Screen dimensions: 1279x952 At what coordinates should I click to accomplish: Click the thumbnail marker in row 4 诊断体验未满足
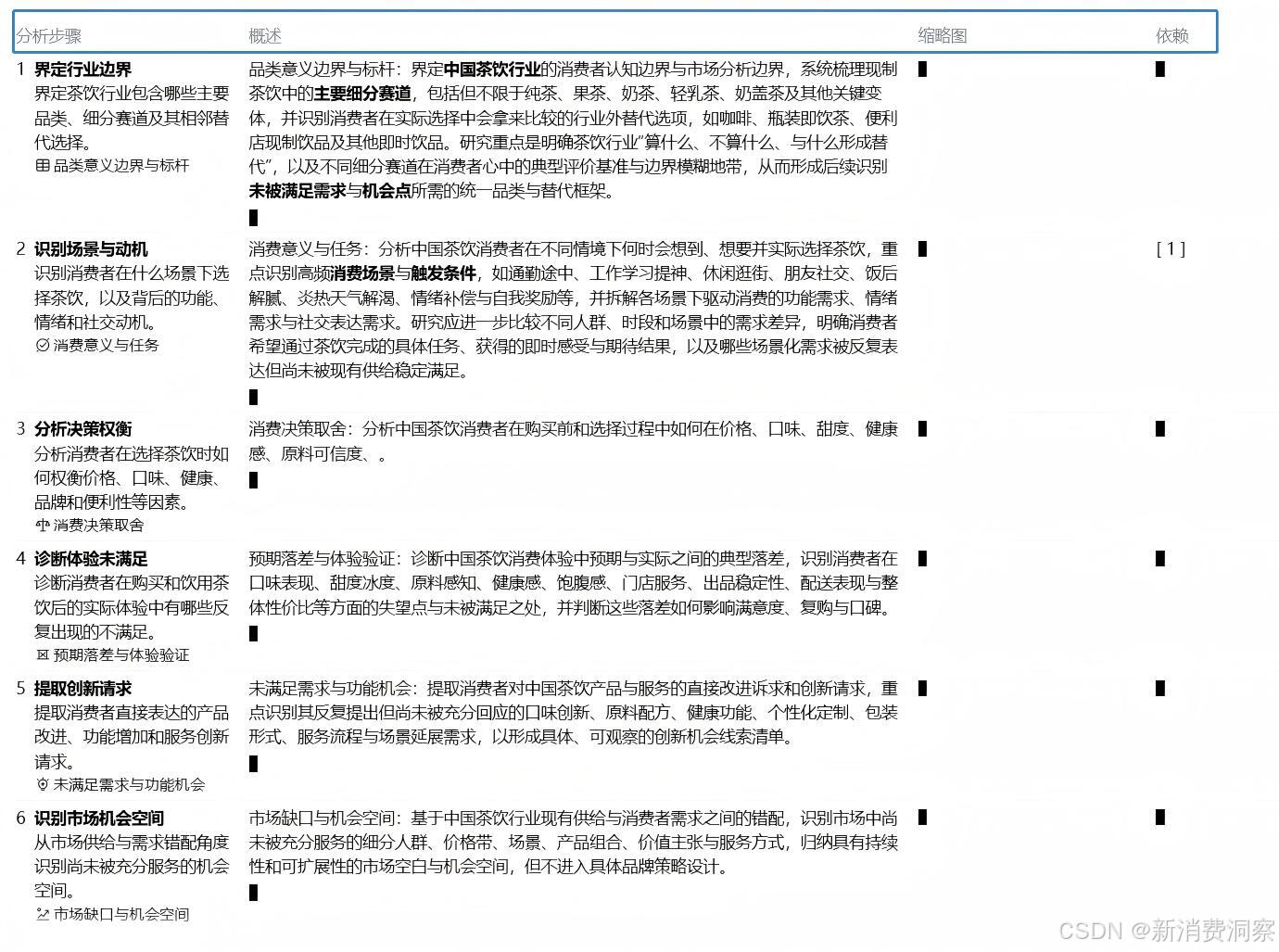click(922, 558)
